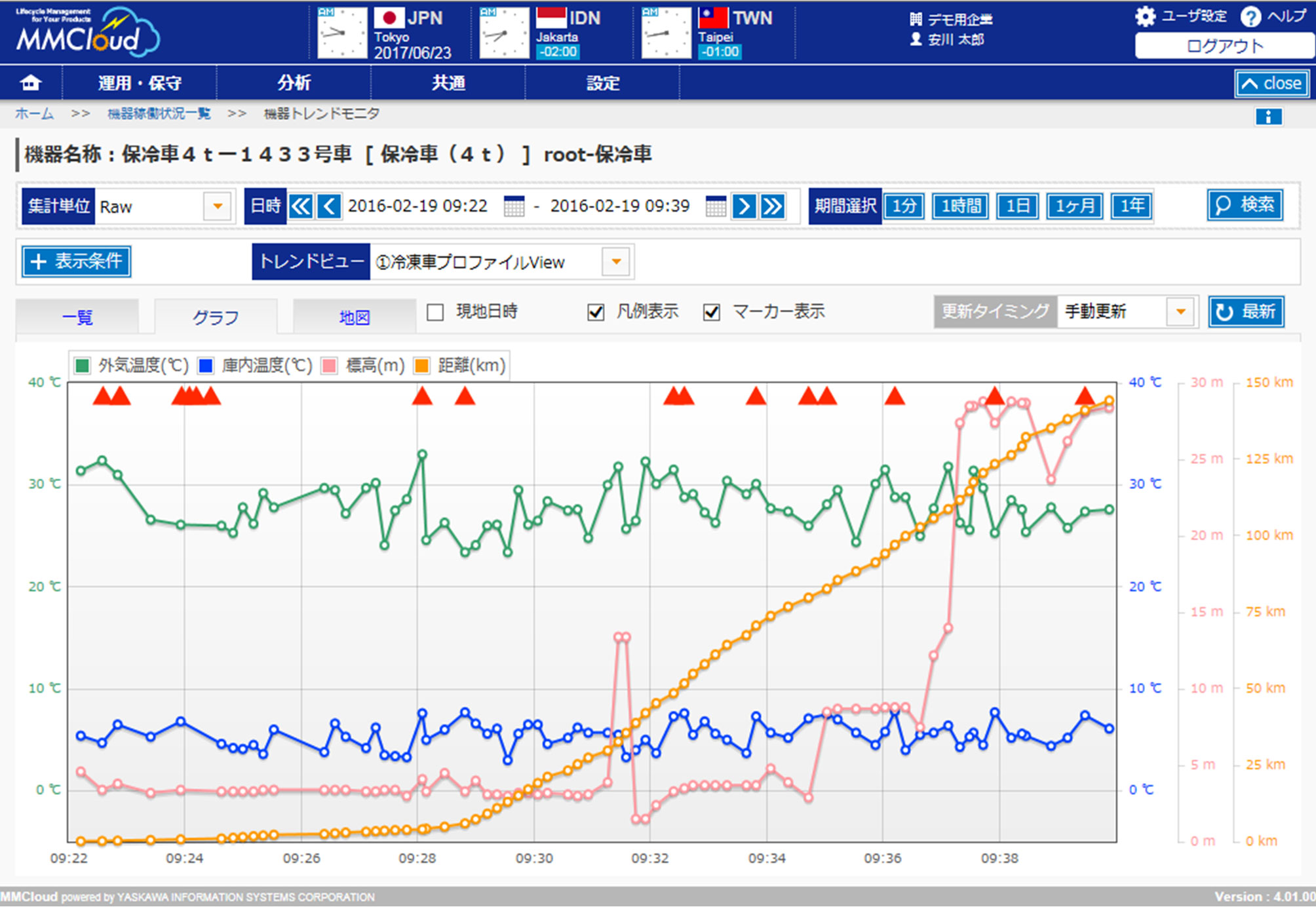Go to the home icon in navigation bar
Image resolution: width=1316 pixels, height=907 pixels.
pyautogui.click(x=31, y=83)
